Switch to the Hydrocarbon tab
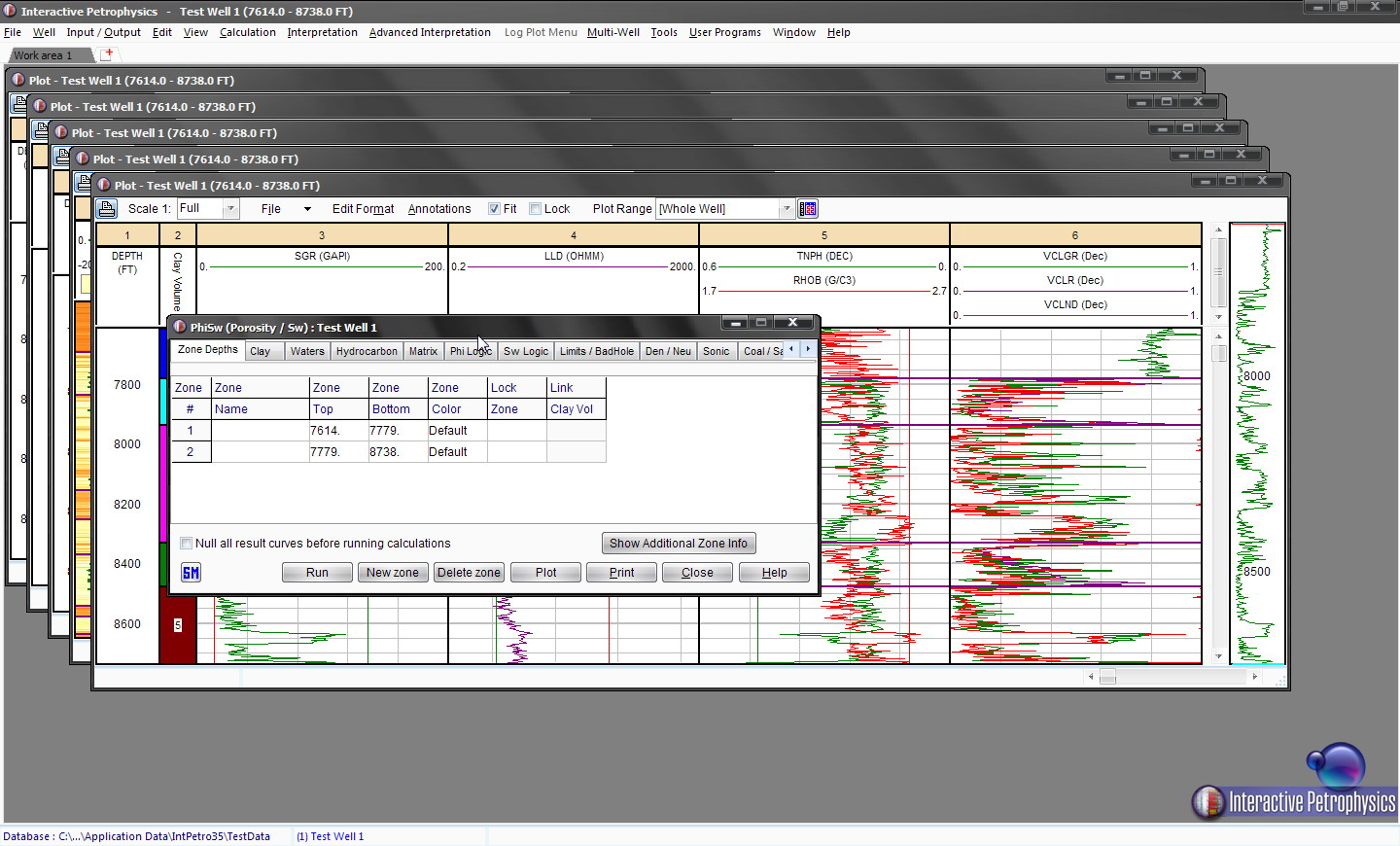This screenshot has height=846, width=1400. pyautogui.click(x=367, y=352)
